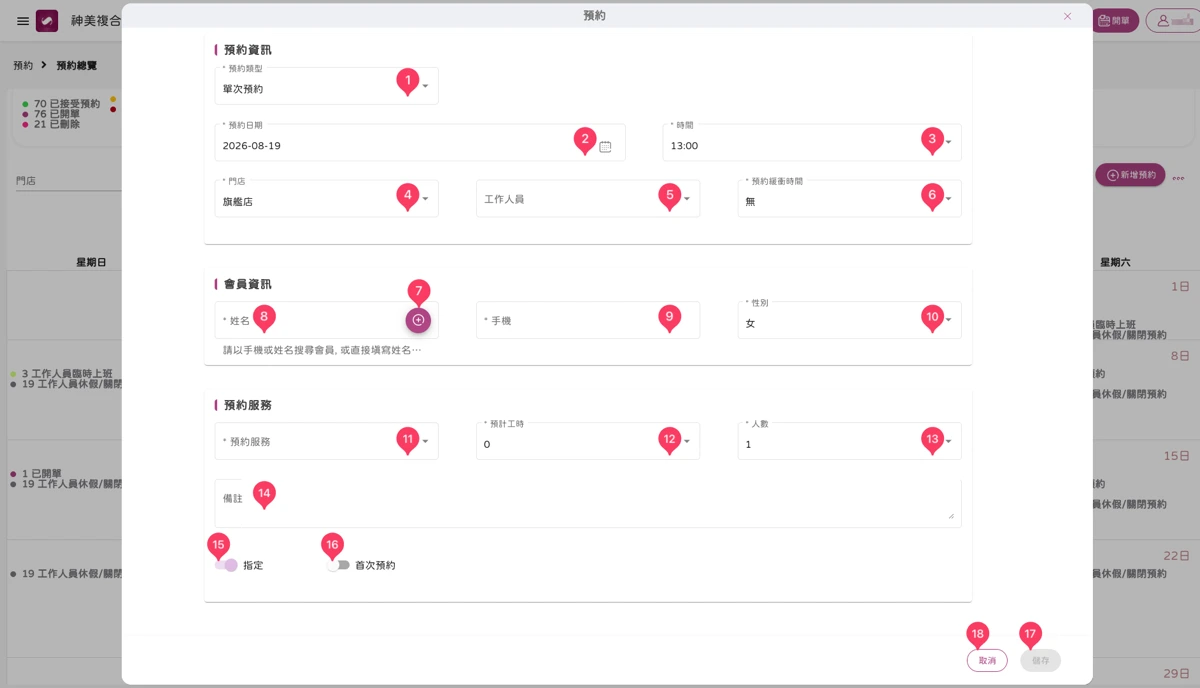The width and height of the screenshot is (1200, 688).
Task: Focus the 手機 input field
Action: tap(588, 321)
